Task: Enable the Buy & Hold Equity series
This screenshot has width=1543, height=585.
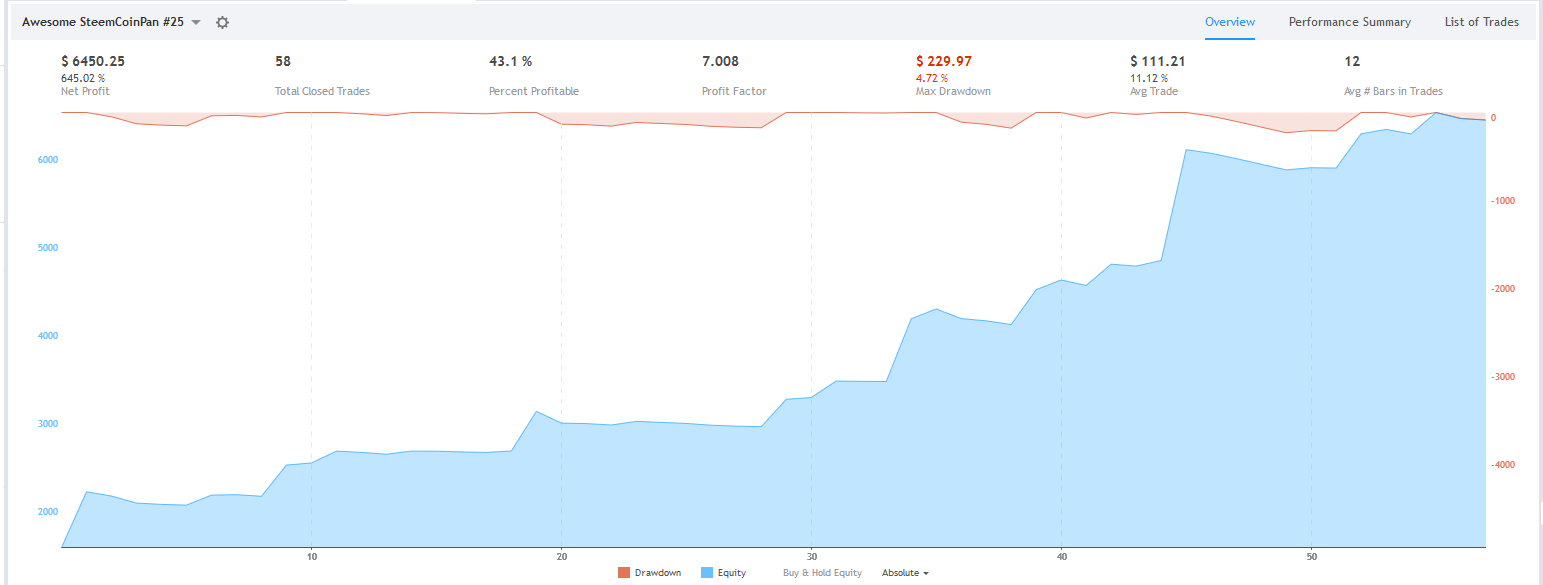Action: (822, 573)
